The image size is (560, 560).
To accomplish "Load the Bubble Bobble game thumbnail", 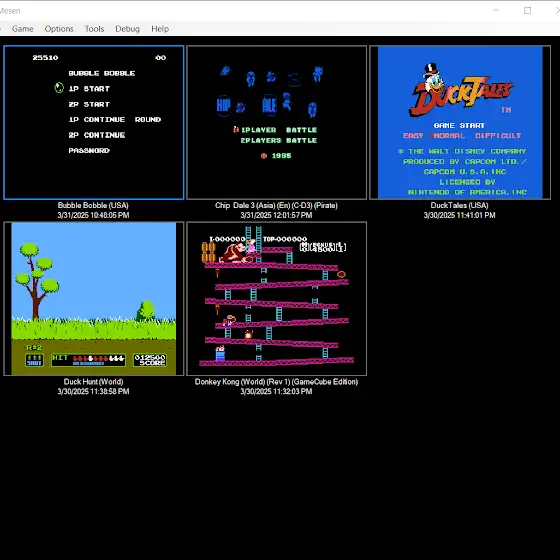I will click(x=94, y=122).
